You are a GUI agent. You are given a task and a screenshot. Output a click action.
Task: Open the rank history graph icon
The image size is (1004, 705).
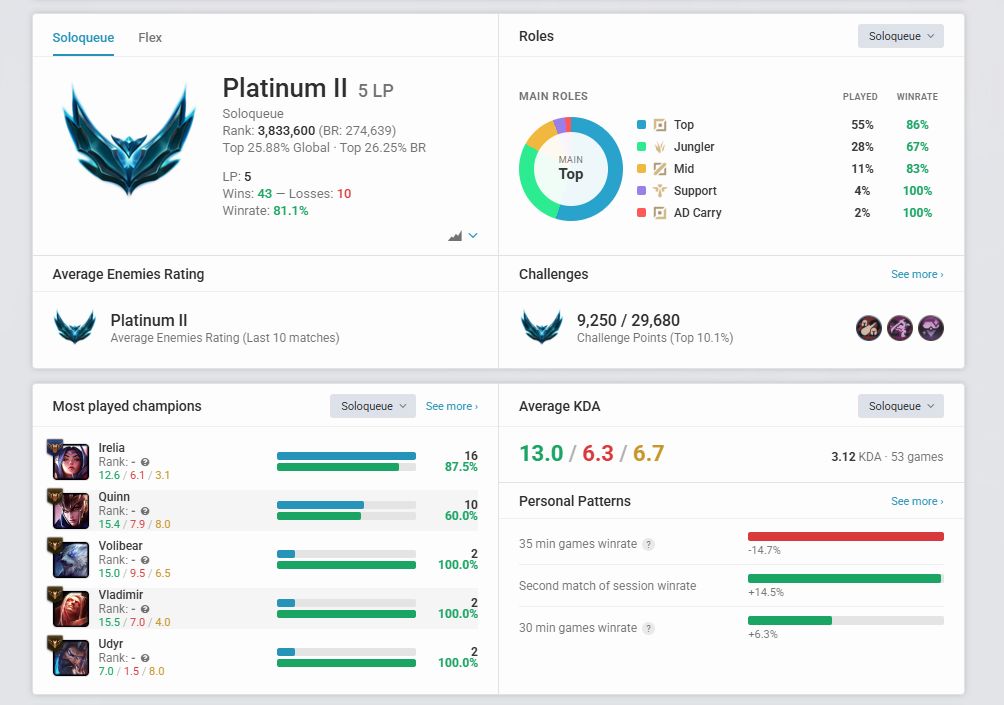455,236
